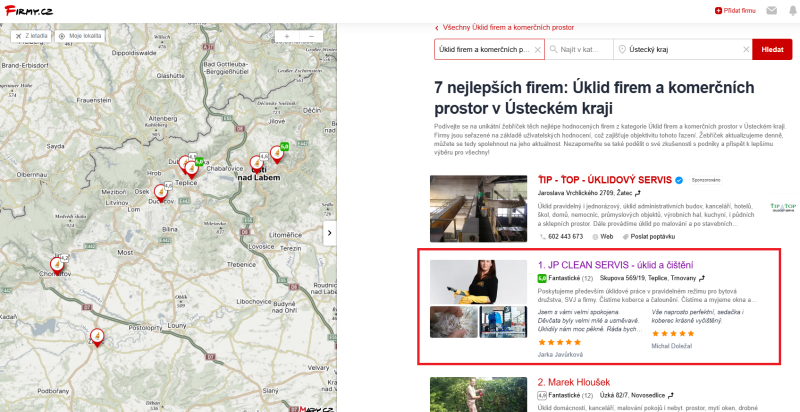Click route arrow beside Skupova 569/19 address

tap(702, 278)
